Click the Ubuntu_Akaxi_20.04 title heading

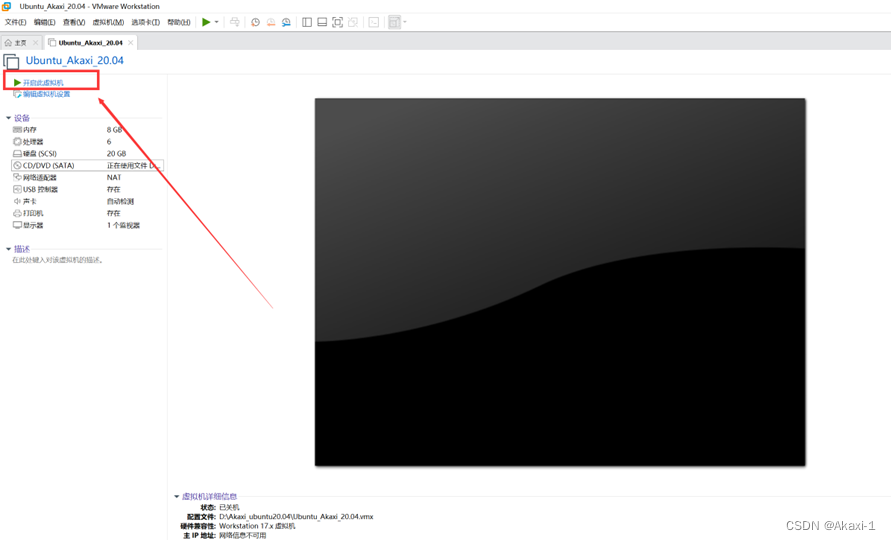point(74,60)
